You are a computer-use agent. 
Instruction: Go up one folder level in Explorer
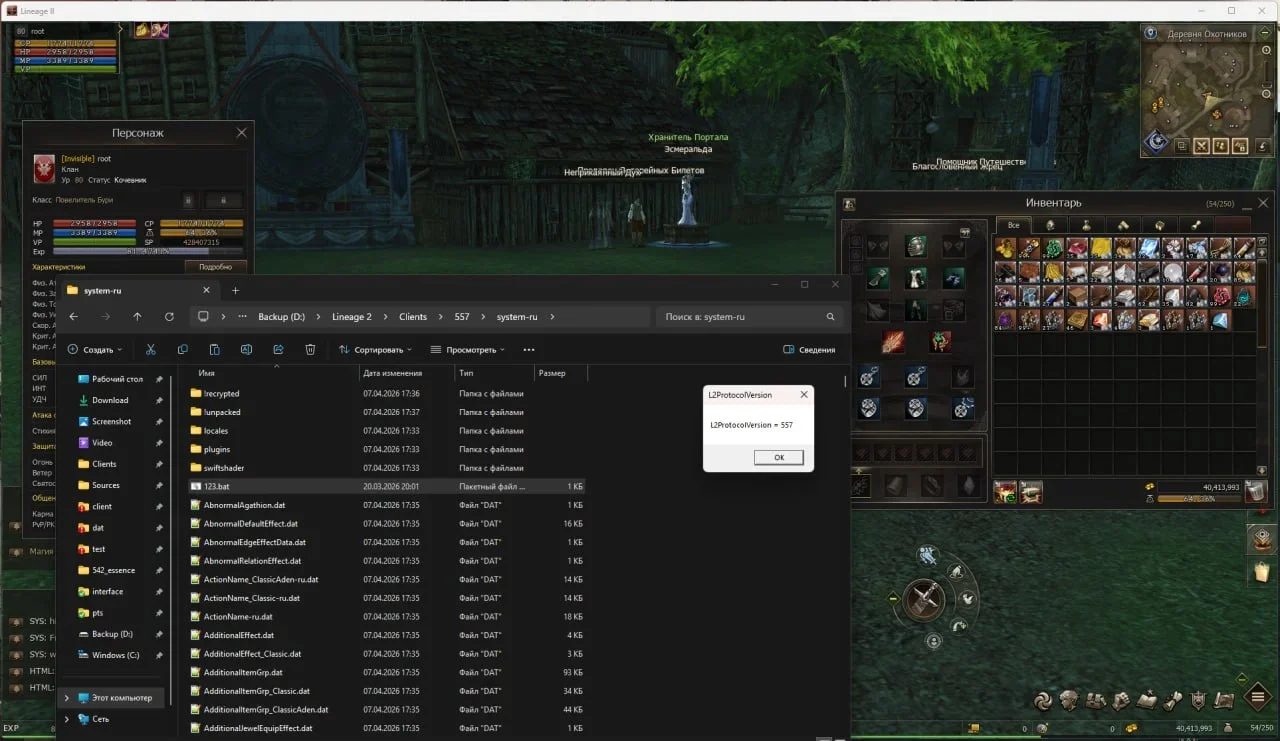(137, 317)
